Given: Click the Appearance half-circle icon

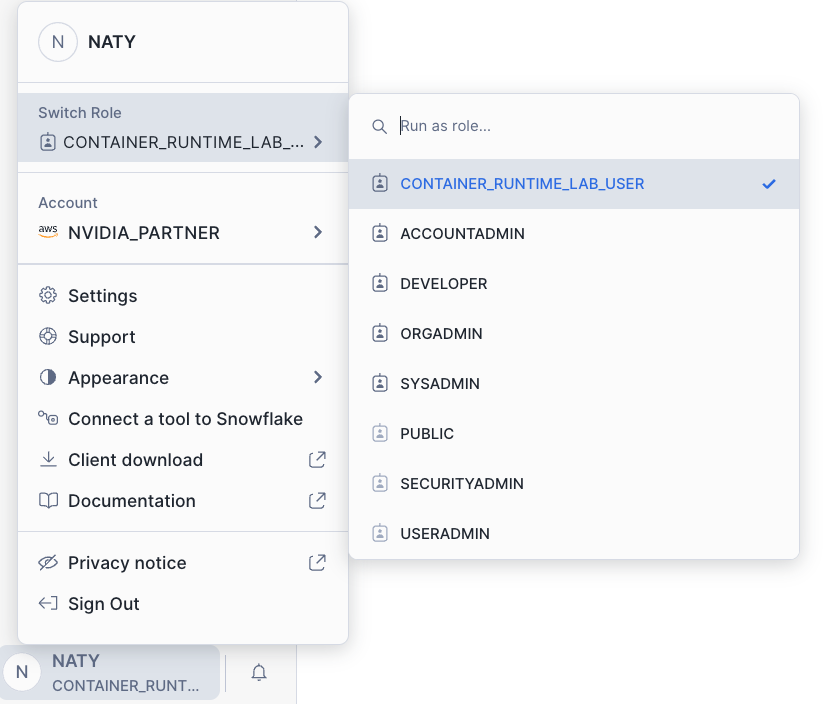Looking at the screenshot, I should click(48, 377).
